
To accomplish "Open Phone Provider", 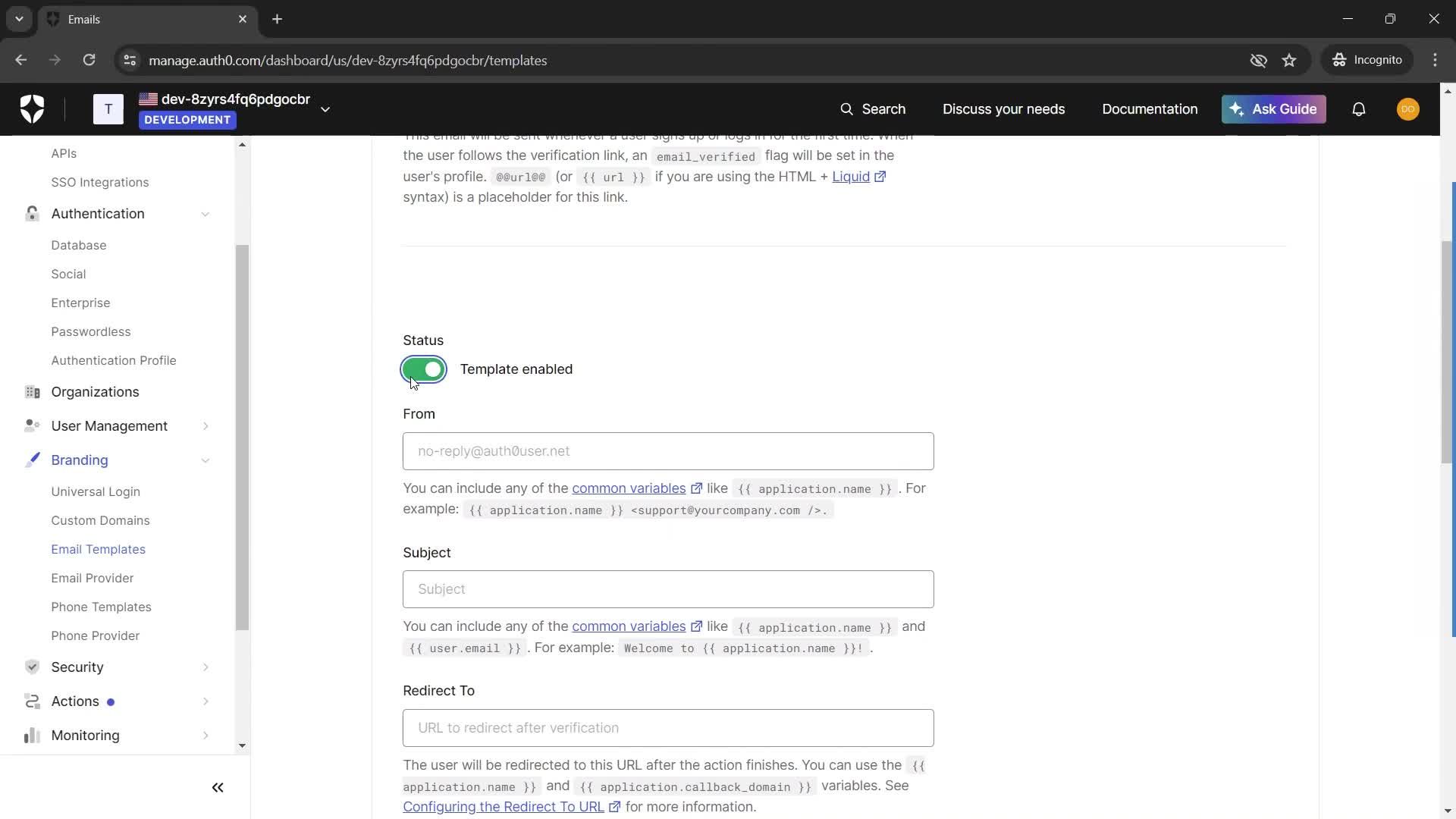I will (x=96, y=635).
